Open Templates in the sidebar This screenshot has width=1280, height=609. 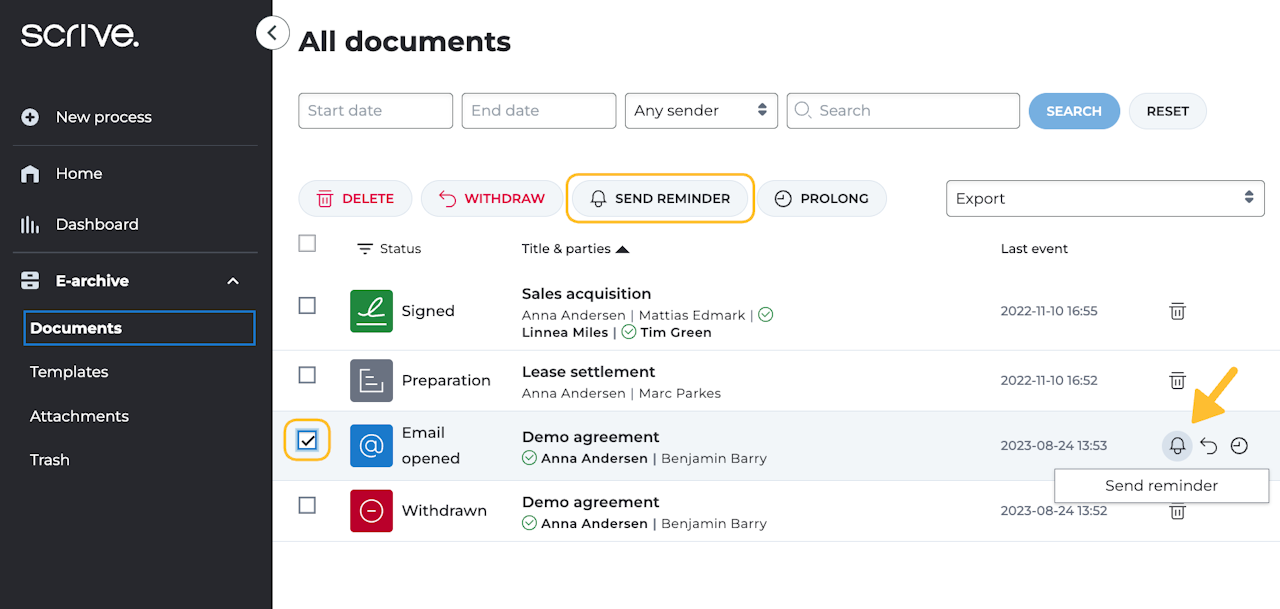click(x=69, y=372)
